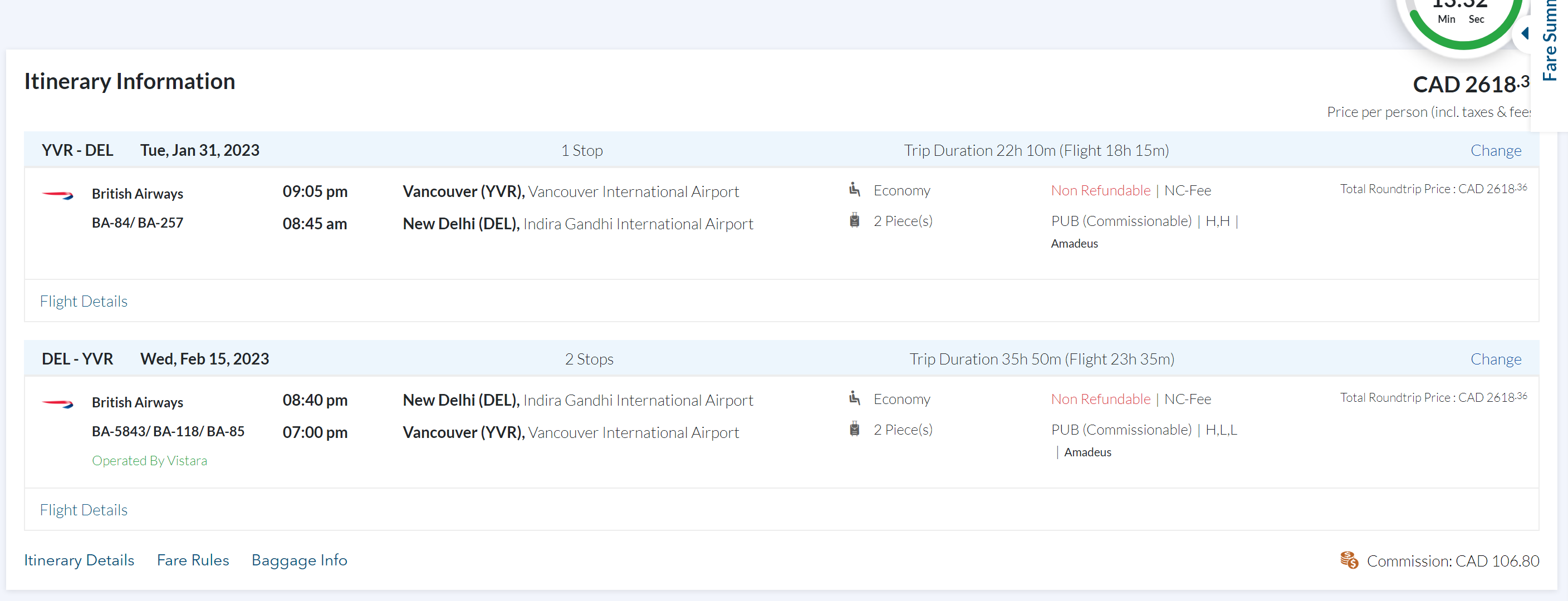Click the Operated By Vistara text
Screen dimensions: 1568x601
tap(149, 460)
